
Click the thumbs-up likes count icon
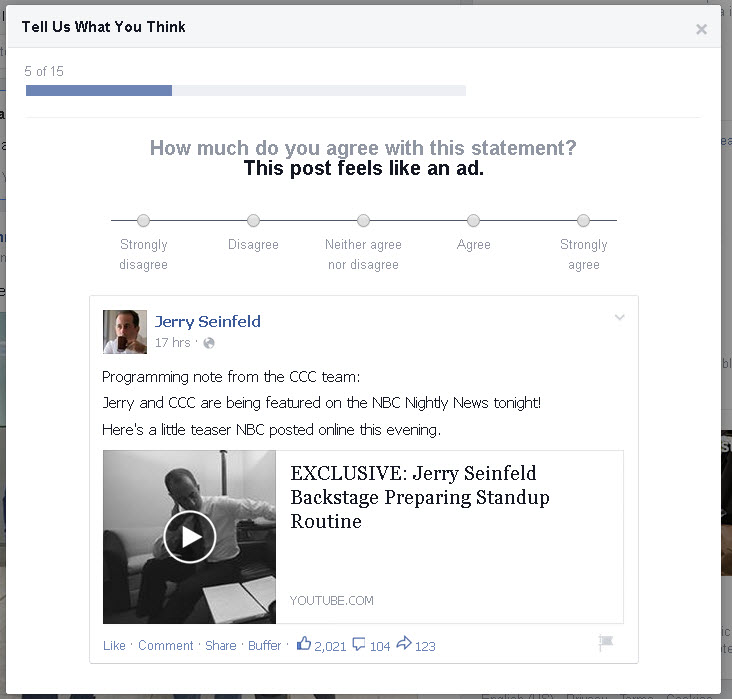304,643
